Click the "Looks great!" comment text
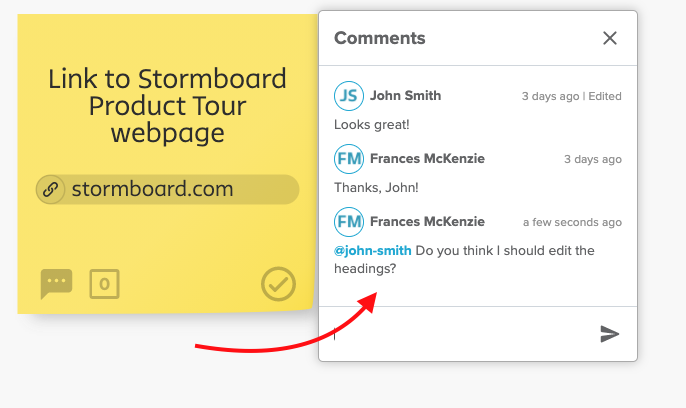Image resolution: width=686 pixels, height=408 pixels. [x=371, y=125]
